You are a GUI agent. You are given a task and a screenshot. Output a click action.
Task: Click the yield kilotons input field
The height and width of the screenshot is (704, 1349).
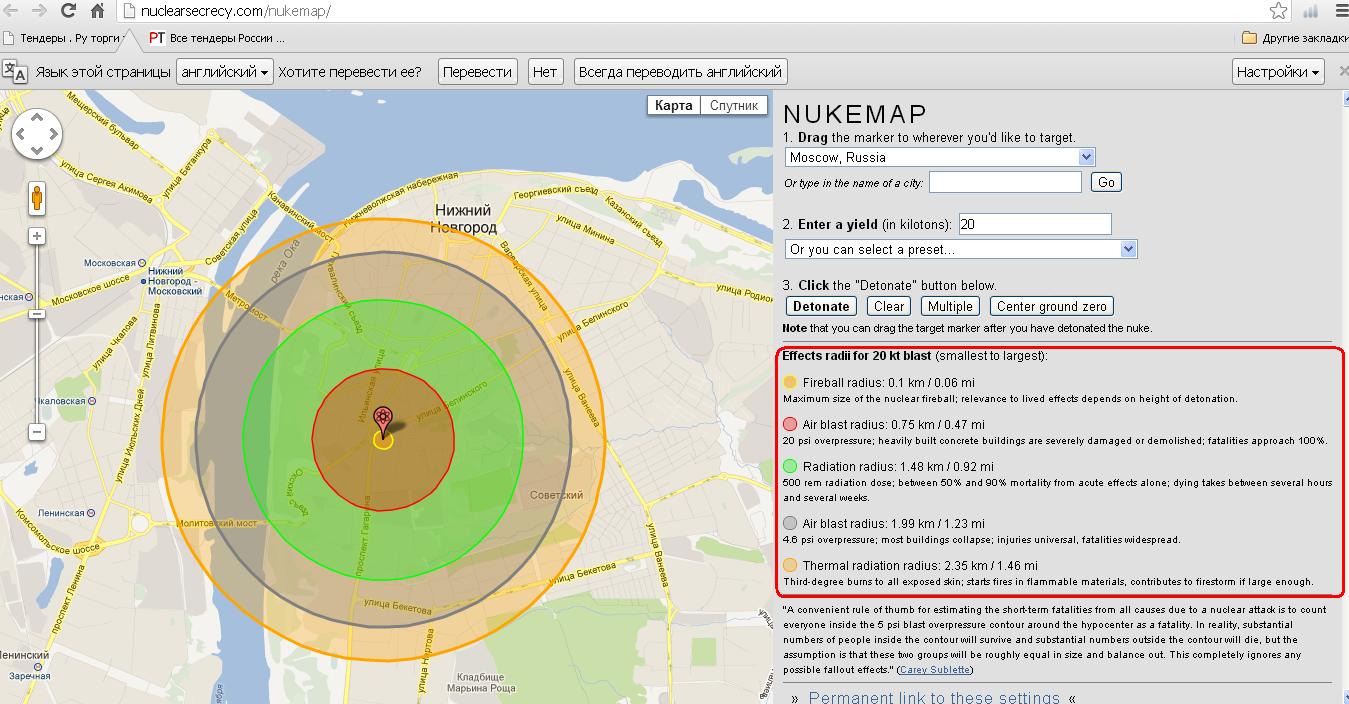(1035, 224)
